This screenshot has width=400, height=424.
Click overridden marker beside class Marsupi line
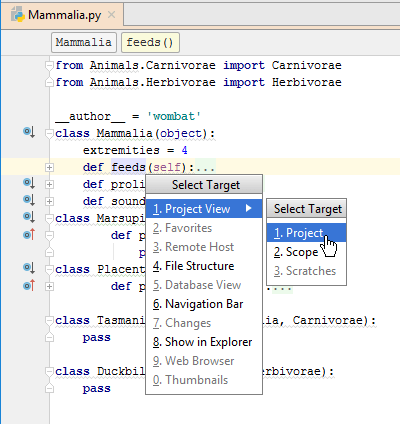pyautogui.click(x=29, y=217)
